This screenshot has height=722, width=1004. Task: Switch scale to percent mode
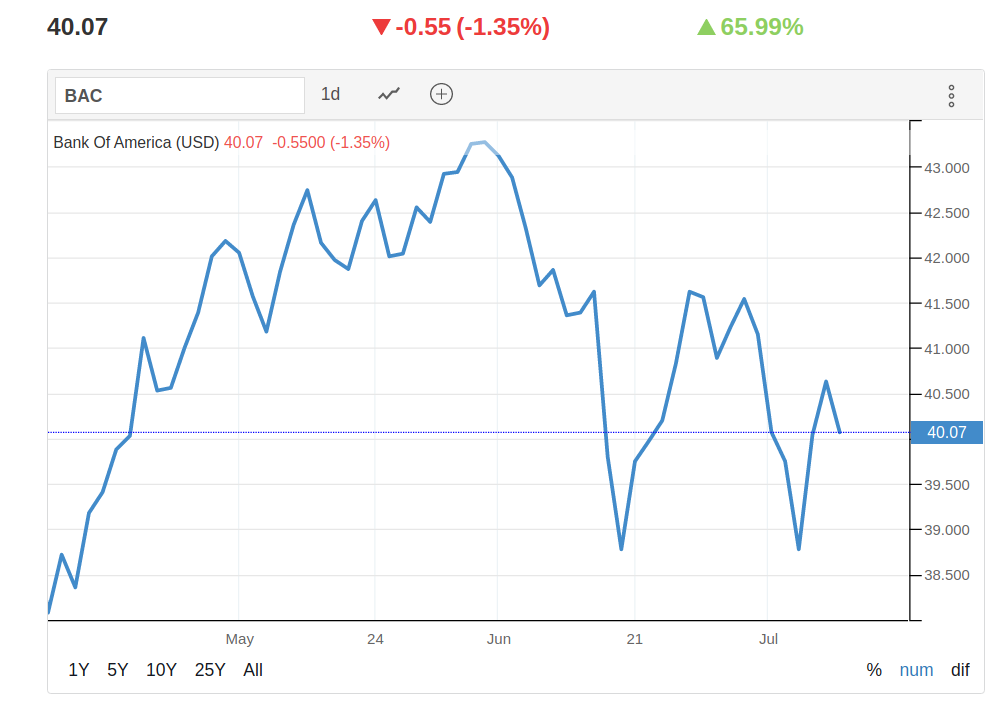(874, 670)
